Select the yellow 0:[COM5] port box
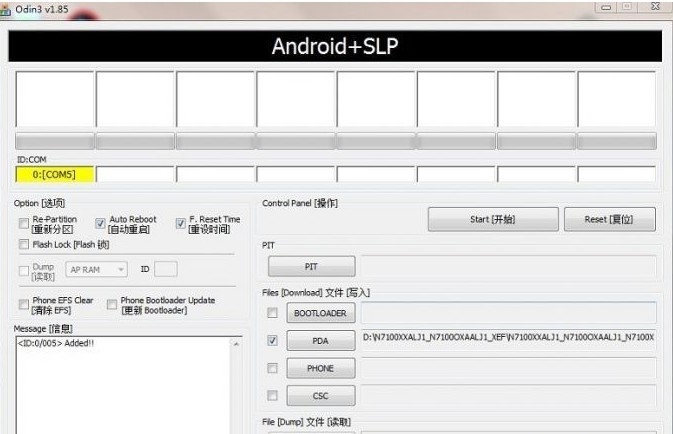 click(55, 174)
